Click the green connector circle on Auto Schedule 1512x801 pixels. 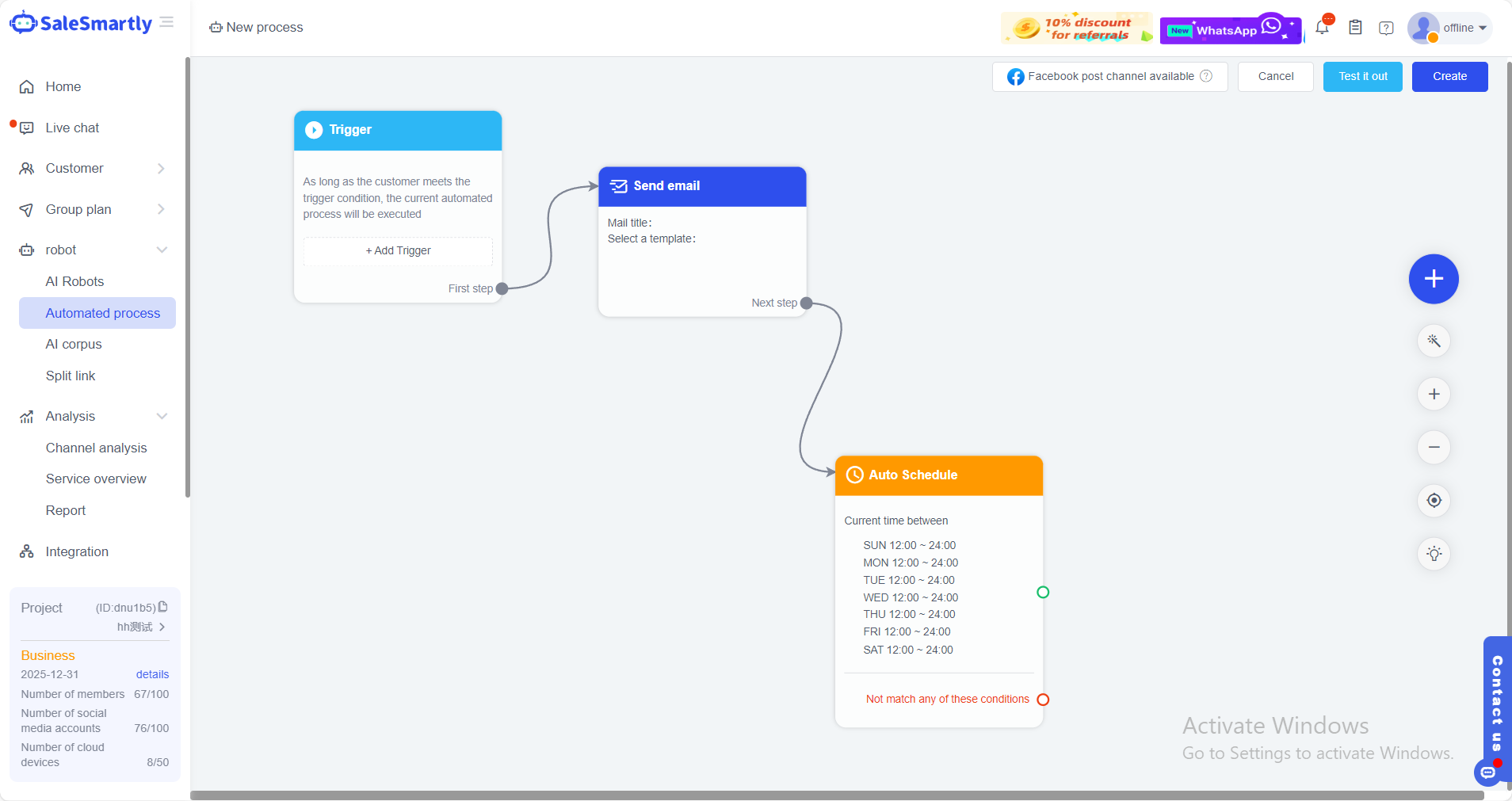[1043, 592]
